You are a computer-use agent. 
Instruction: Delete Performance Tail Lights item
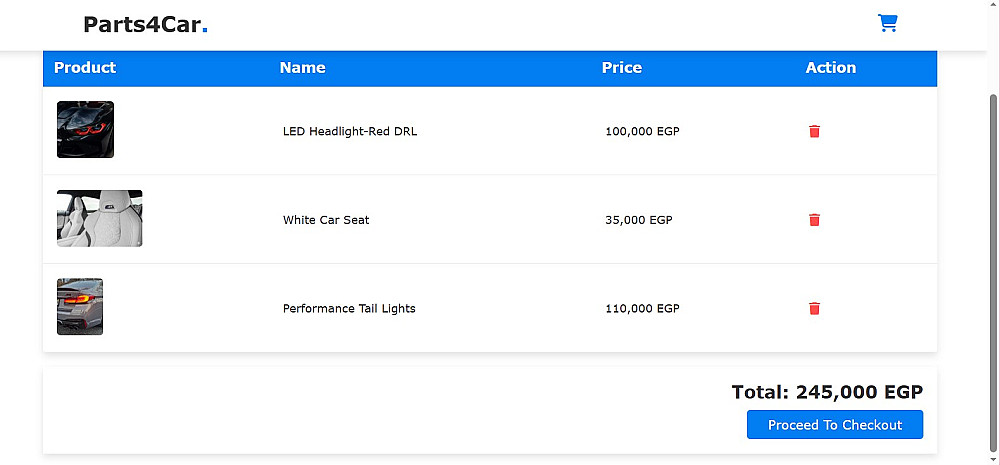[x=814, y=309]
